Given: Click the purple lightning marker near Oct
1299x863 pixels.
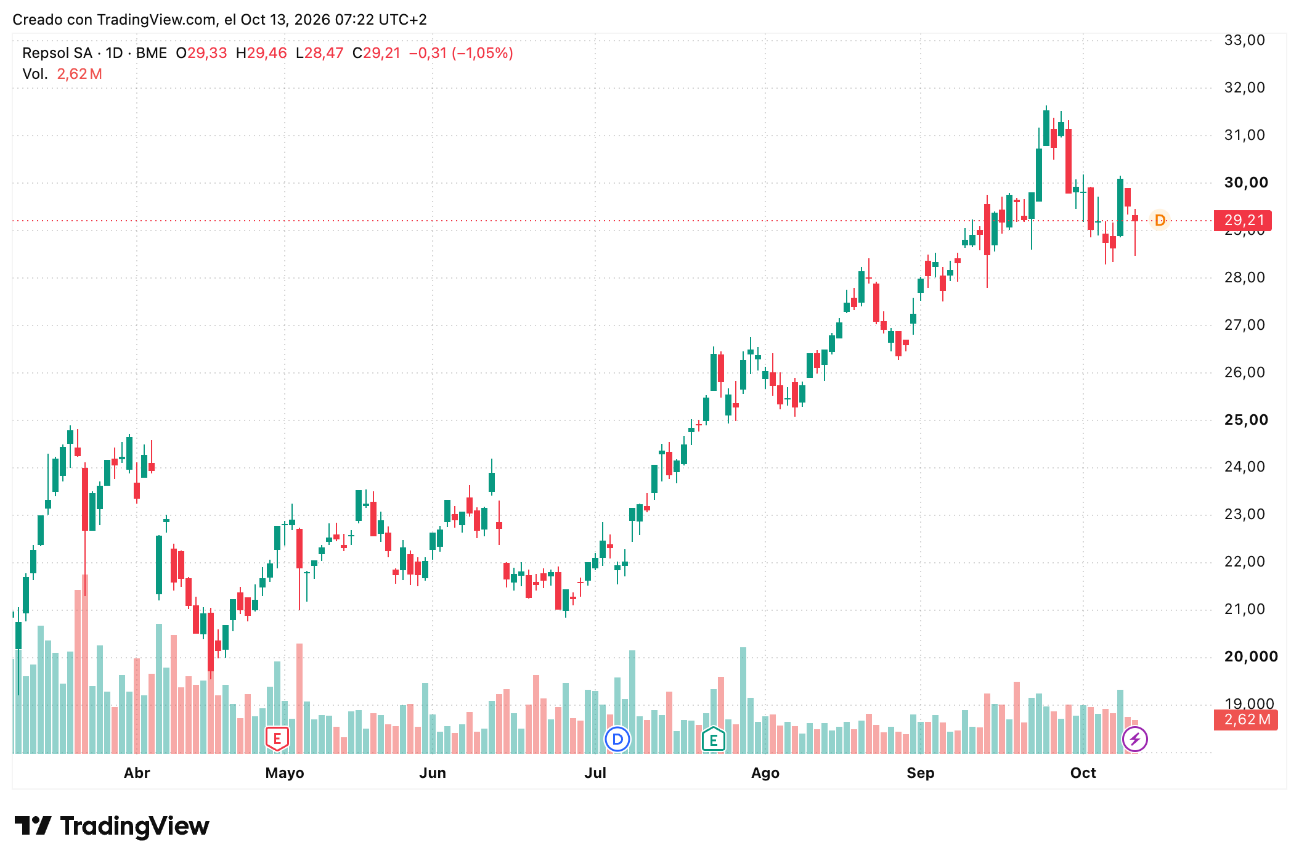Looking at the screenshot, I should (1135, 739).
